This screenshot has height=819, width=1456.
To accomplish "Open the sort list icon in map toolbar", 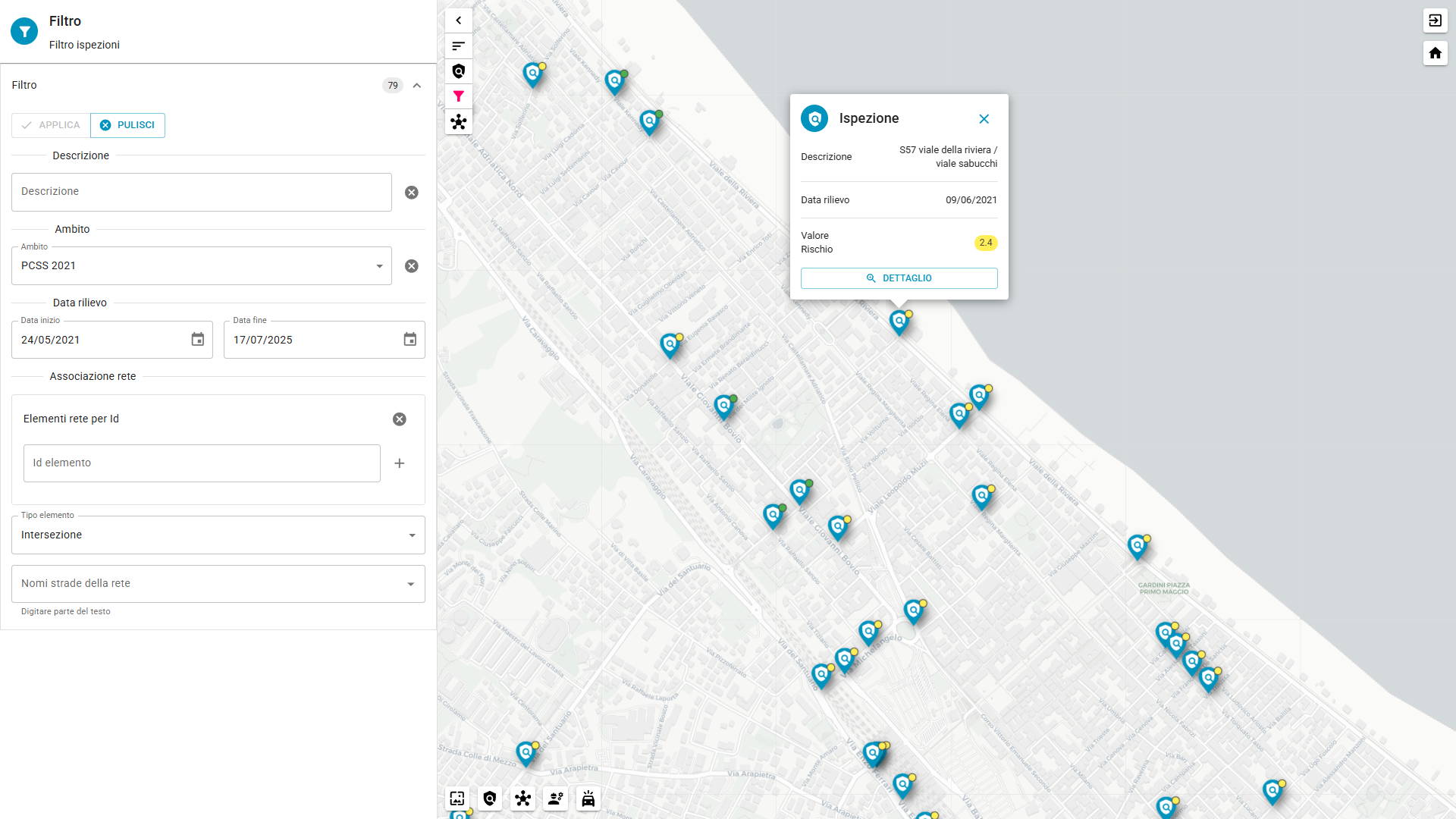I will 458,46.
